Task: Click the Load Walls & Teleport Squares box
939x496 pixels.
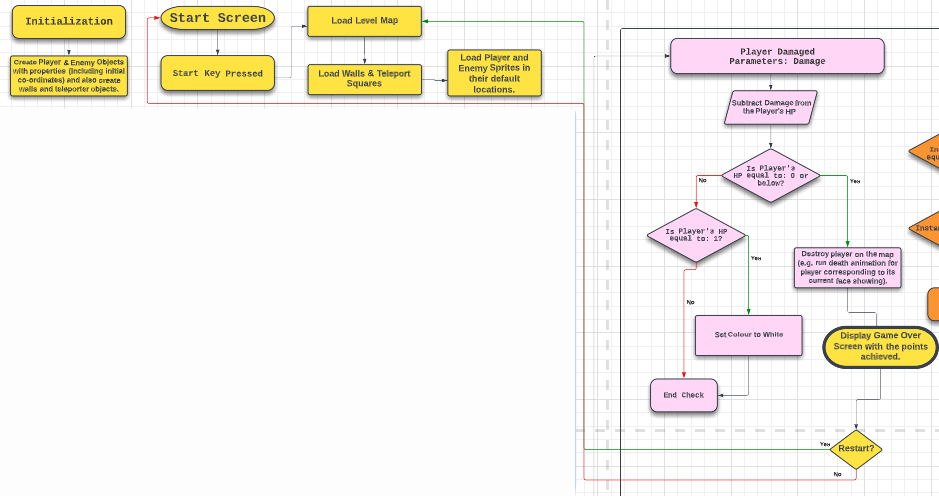Action: point(364,79)
